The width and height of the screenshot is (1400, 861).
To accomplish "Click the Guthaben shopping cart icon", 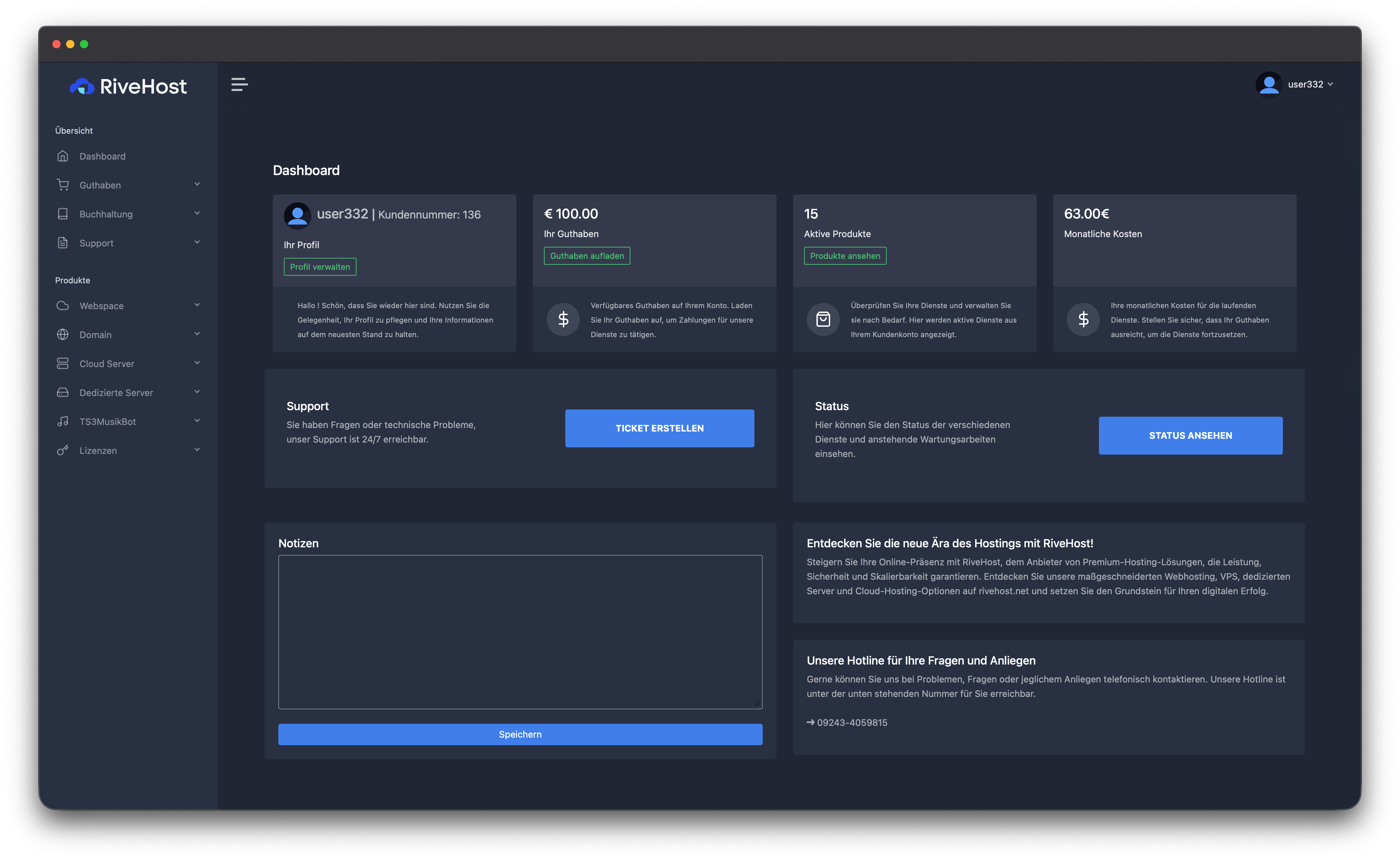I will coord(63,185).
